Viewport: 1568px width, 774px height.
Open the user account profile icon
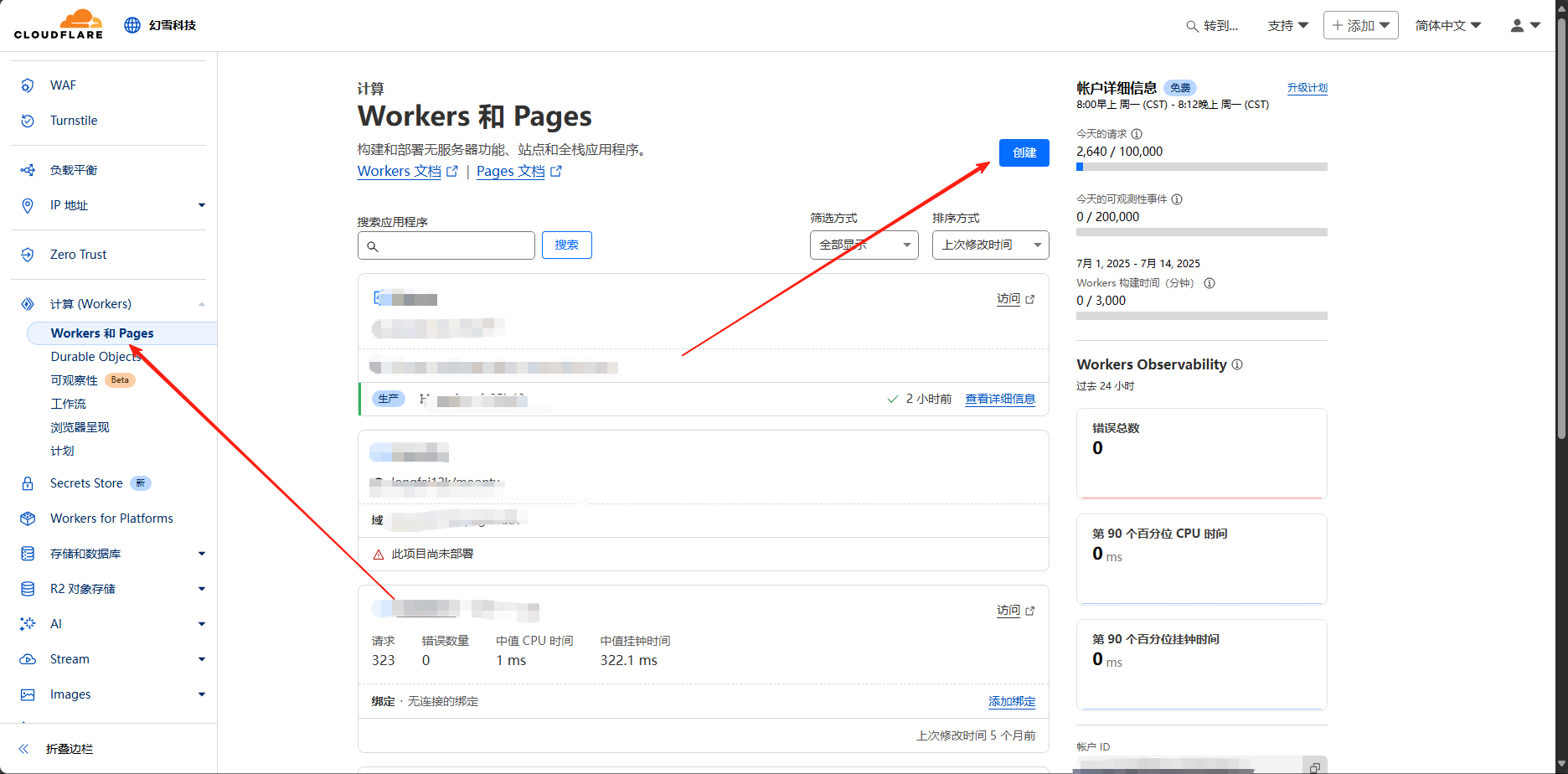[1517, 25]
